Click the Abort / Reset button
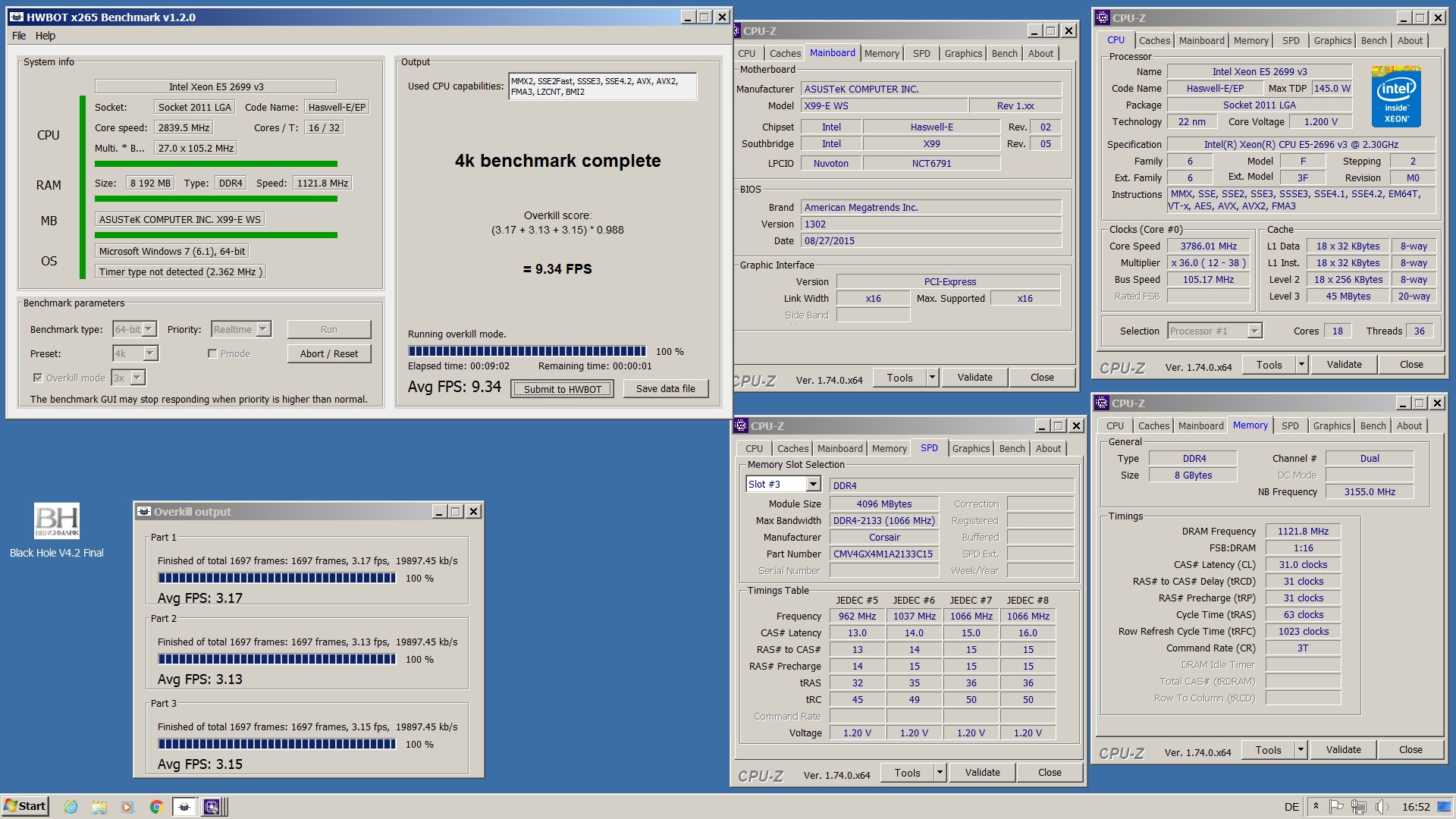Image resolution: width=1456 pixels, height=819 pixels. (329, 353)
